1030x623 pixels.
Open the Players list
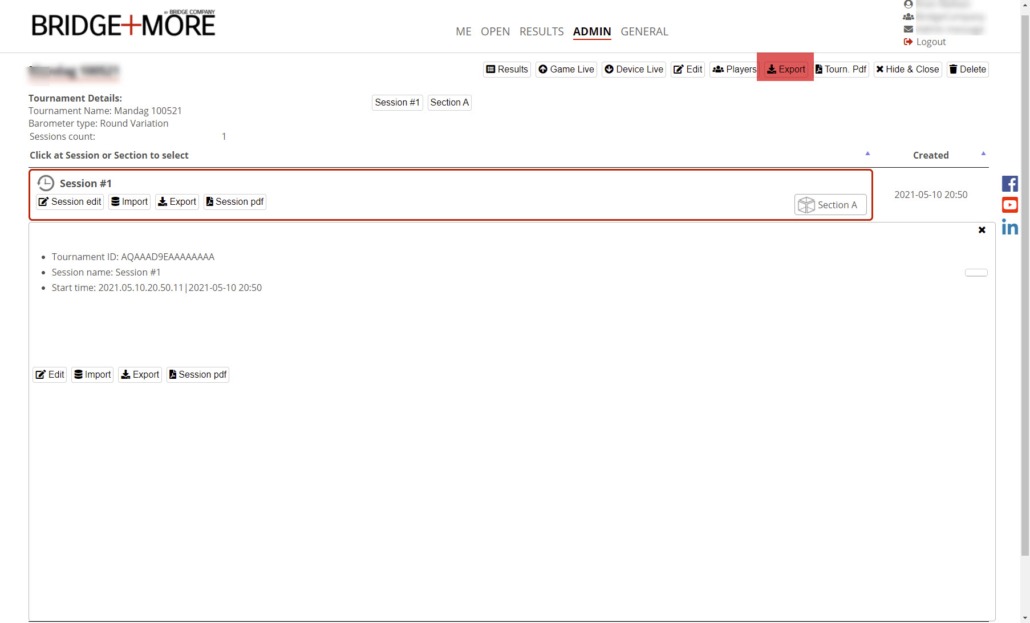pos(734,69)
